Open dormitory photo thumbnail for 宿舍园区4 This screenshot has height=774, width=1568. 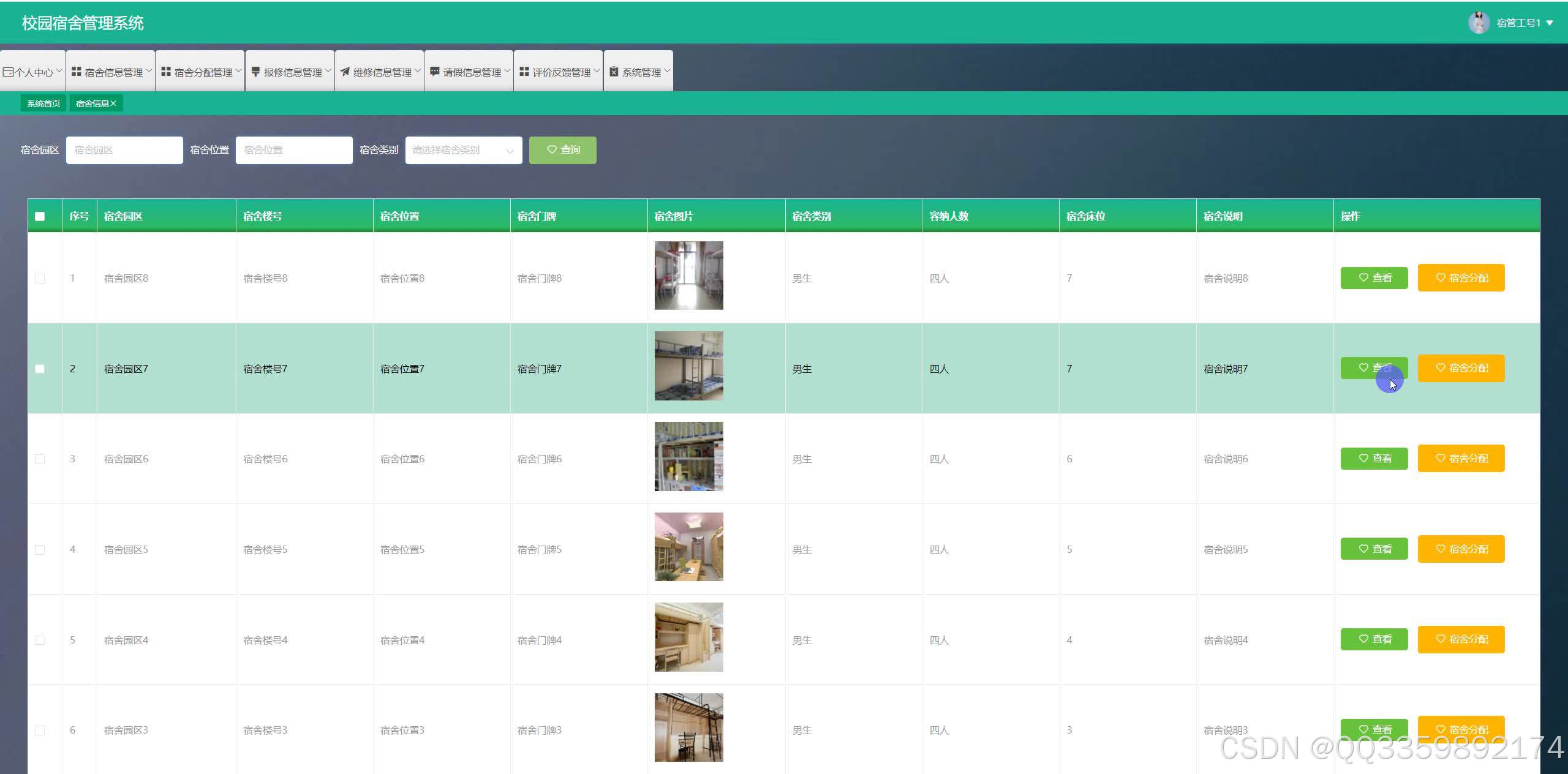(x=688, y=637)
